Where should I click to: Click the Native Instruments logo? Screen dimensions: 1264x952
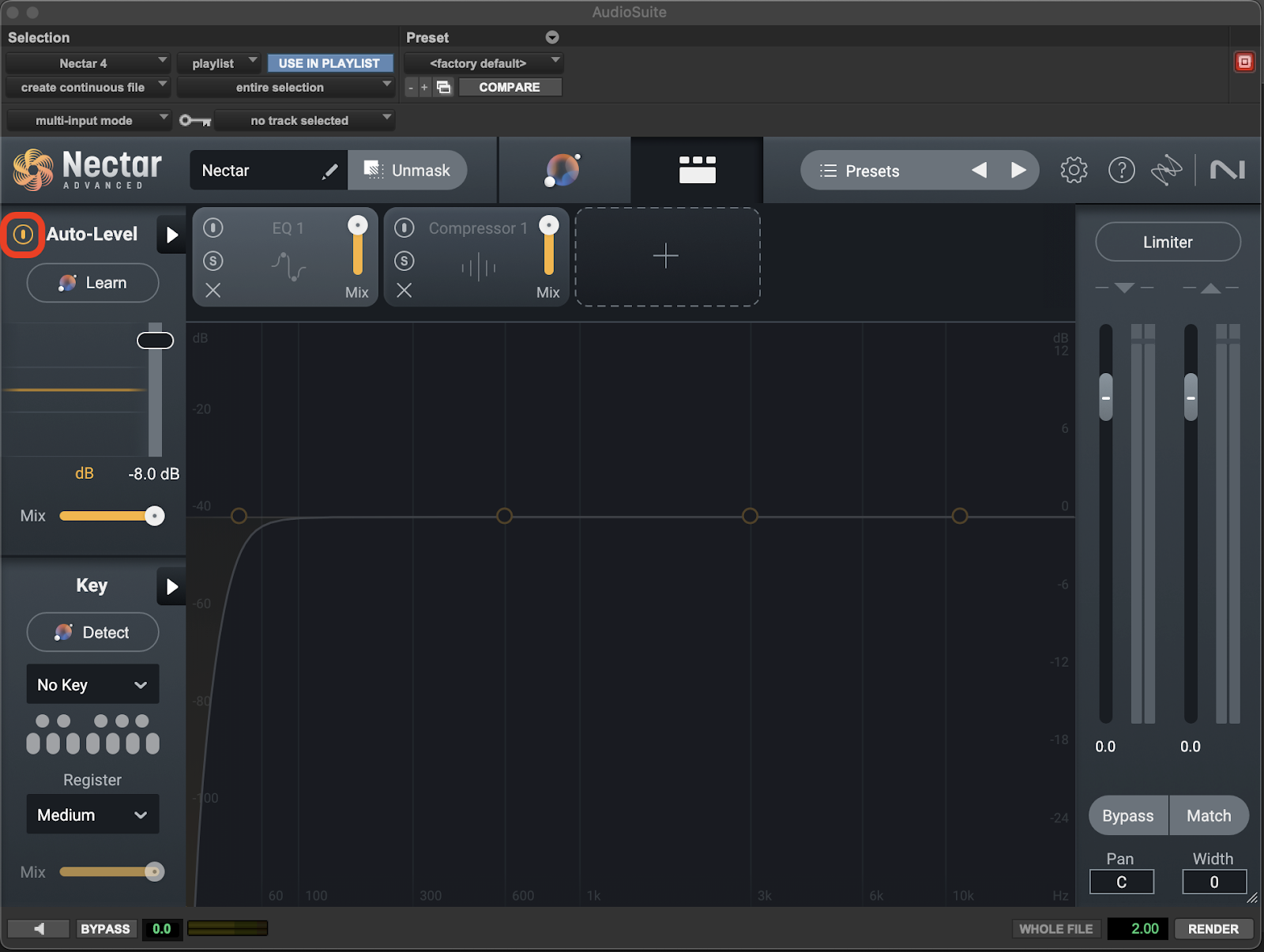click(1228, 170)
